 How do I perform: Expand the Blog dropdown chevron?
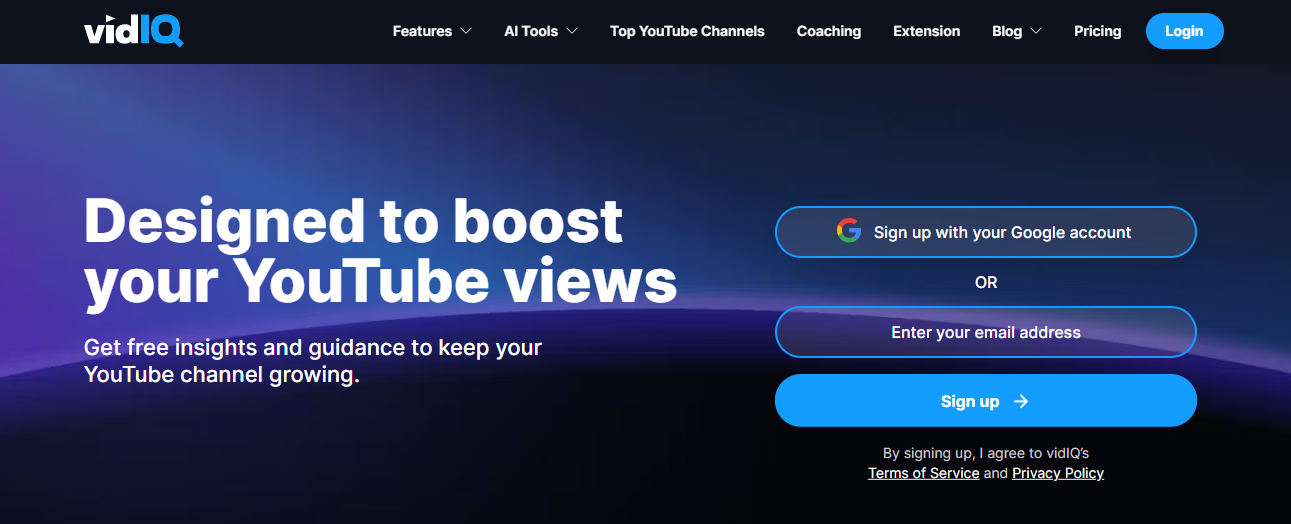pyautogui.click(x=1036, y=31)
